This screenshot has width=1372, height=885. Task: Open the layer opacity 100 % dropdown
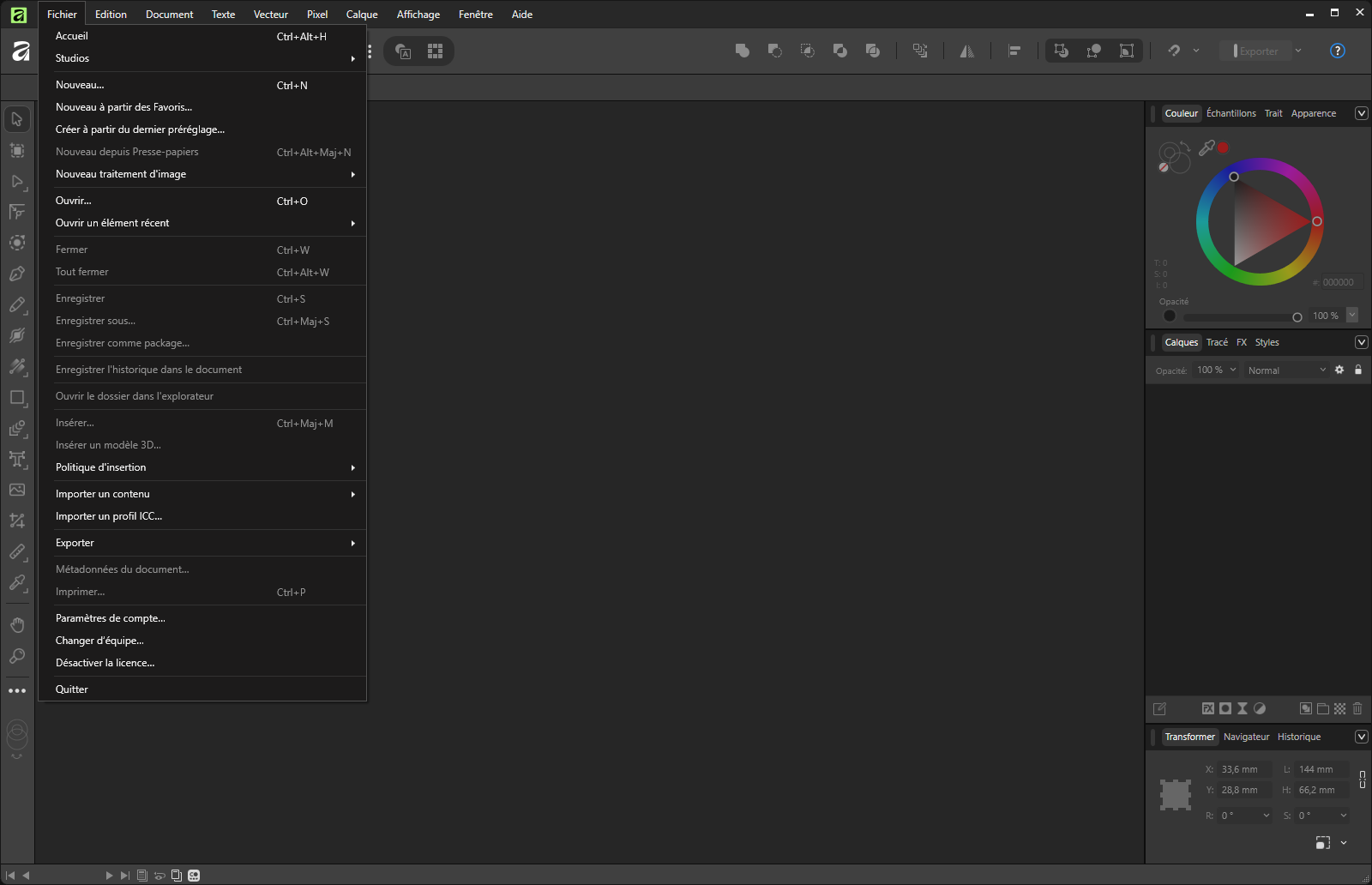pyautogui.click(x=1216, y=370)
